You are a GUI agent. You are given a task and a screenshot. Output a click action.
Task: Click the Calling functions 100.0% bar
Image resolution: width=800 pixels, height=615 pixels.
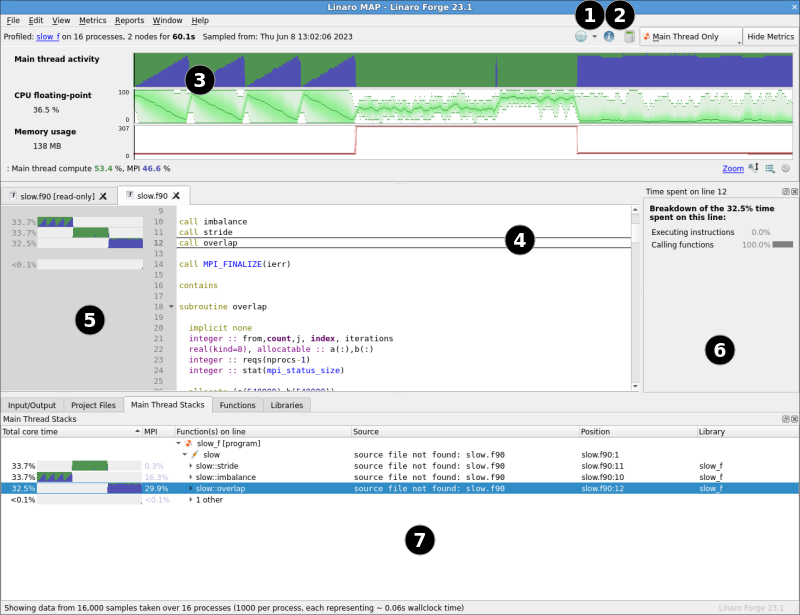tap(783, 245)
